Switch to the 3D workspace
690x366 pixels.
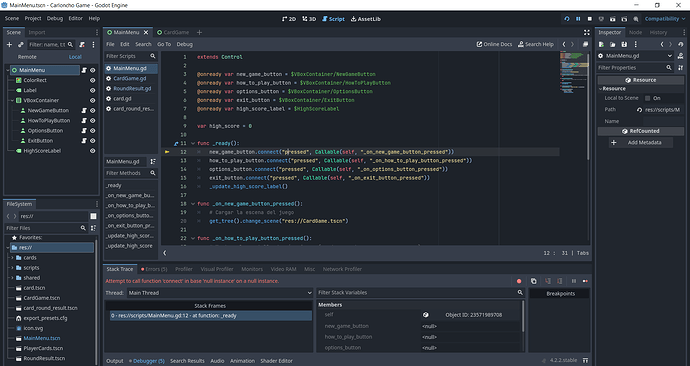(309, 19)
